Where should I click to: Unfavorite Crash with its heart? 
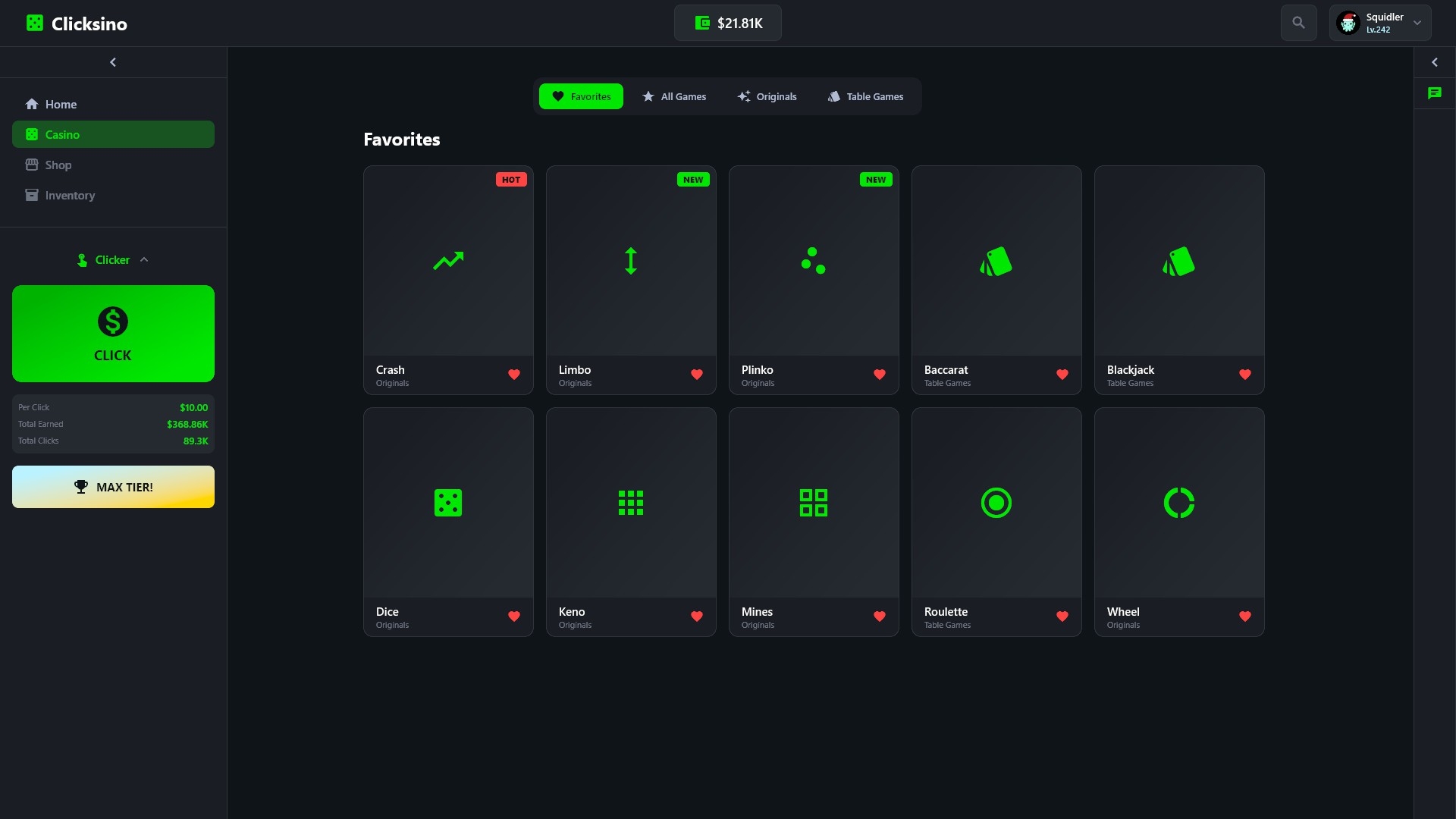pyautogui.click(x=514, y=375)
